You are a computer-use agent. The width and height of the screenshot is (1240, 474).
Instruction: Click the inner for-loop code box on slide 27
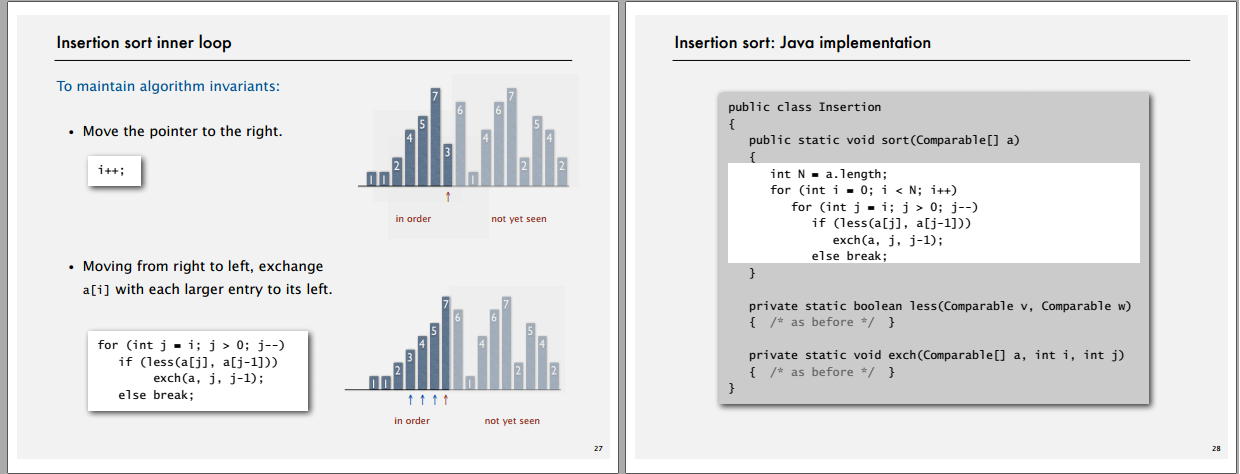coord(197,369)
